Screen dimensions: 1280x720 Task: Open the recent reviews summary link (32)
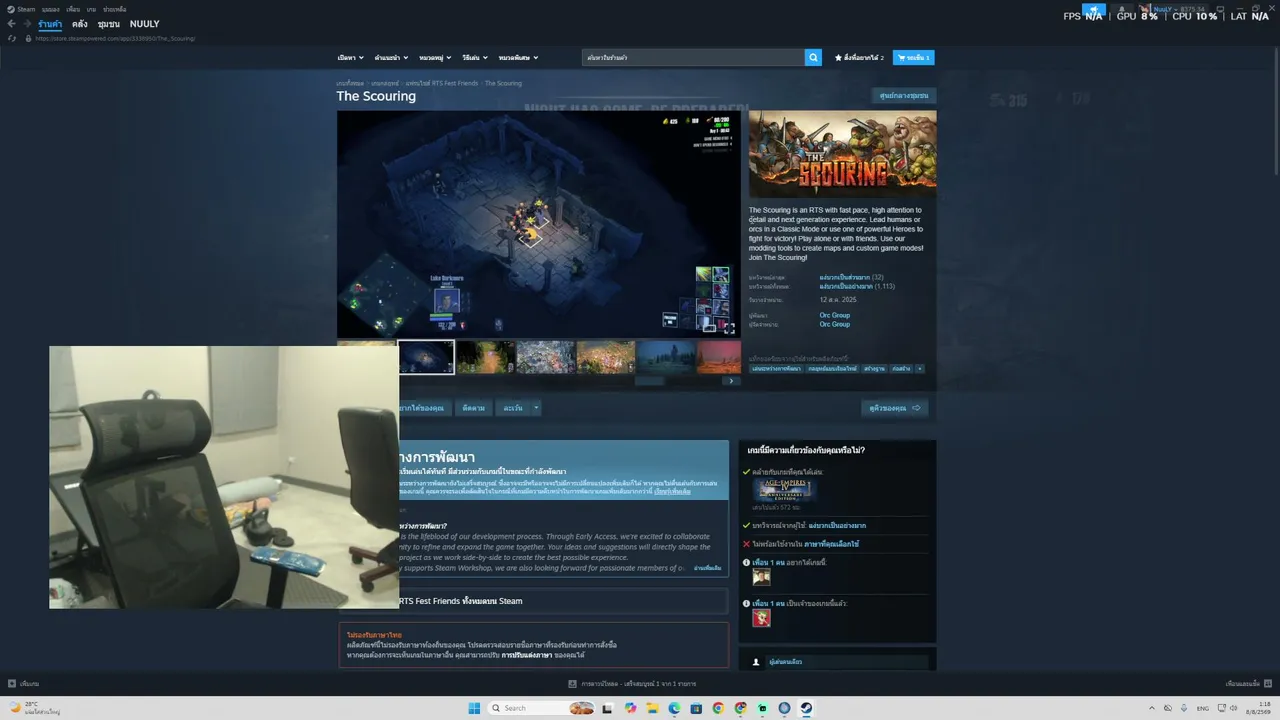[x=851, y=277]
